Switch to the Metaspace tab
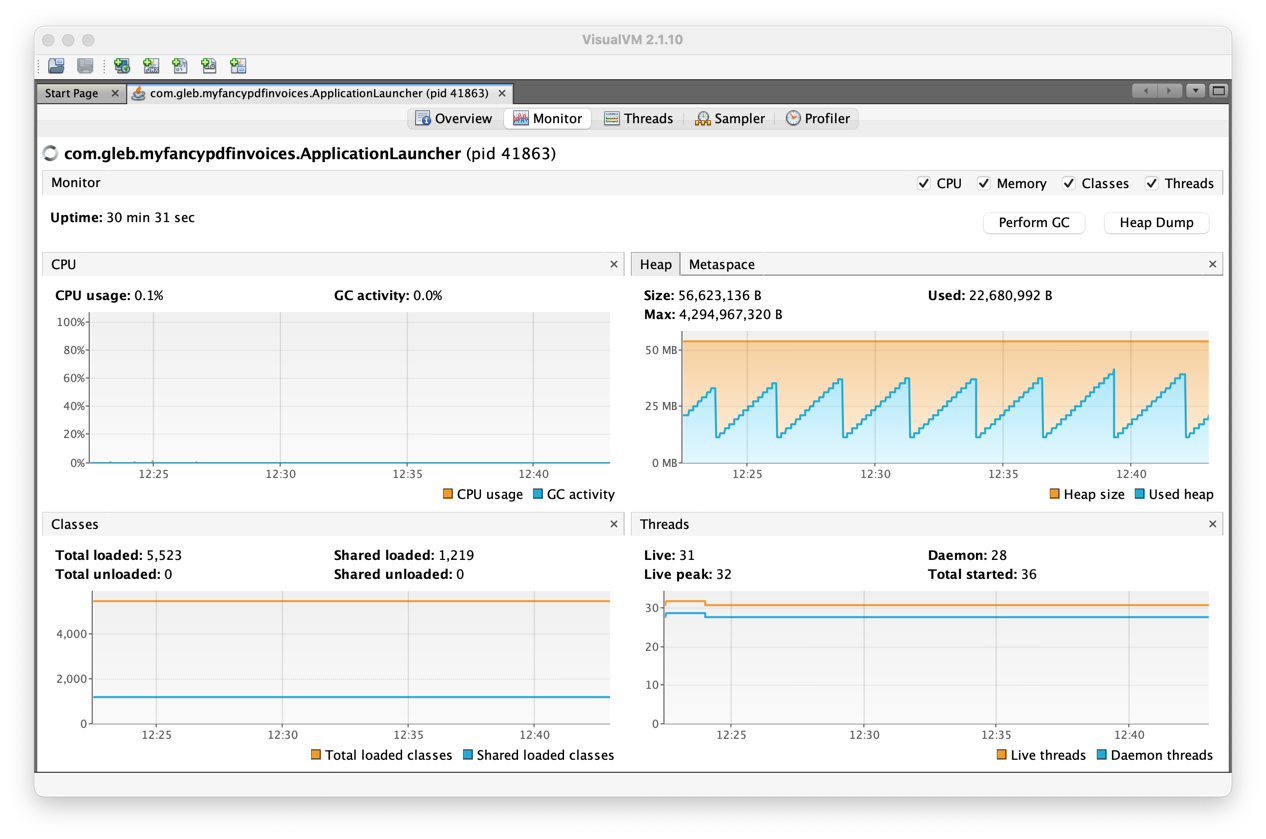Viewport: 1266px width, 839px height. point(721,264)
